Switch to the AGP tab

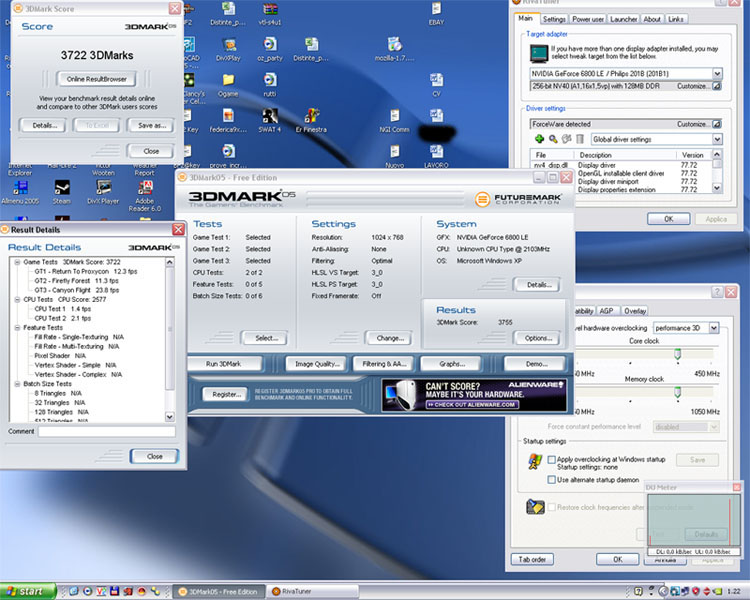[x=607, y=311]
